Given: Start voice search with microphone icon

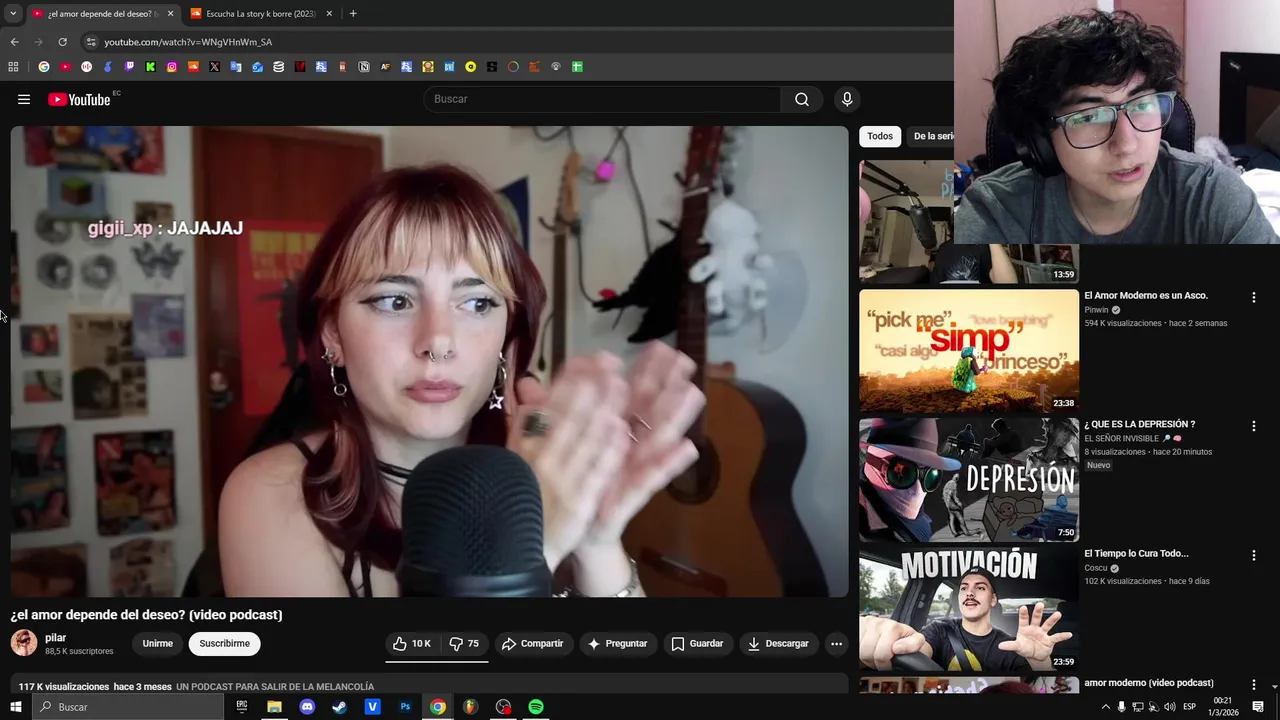Looking at the screenshot, I should 847,99.
